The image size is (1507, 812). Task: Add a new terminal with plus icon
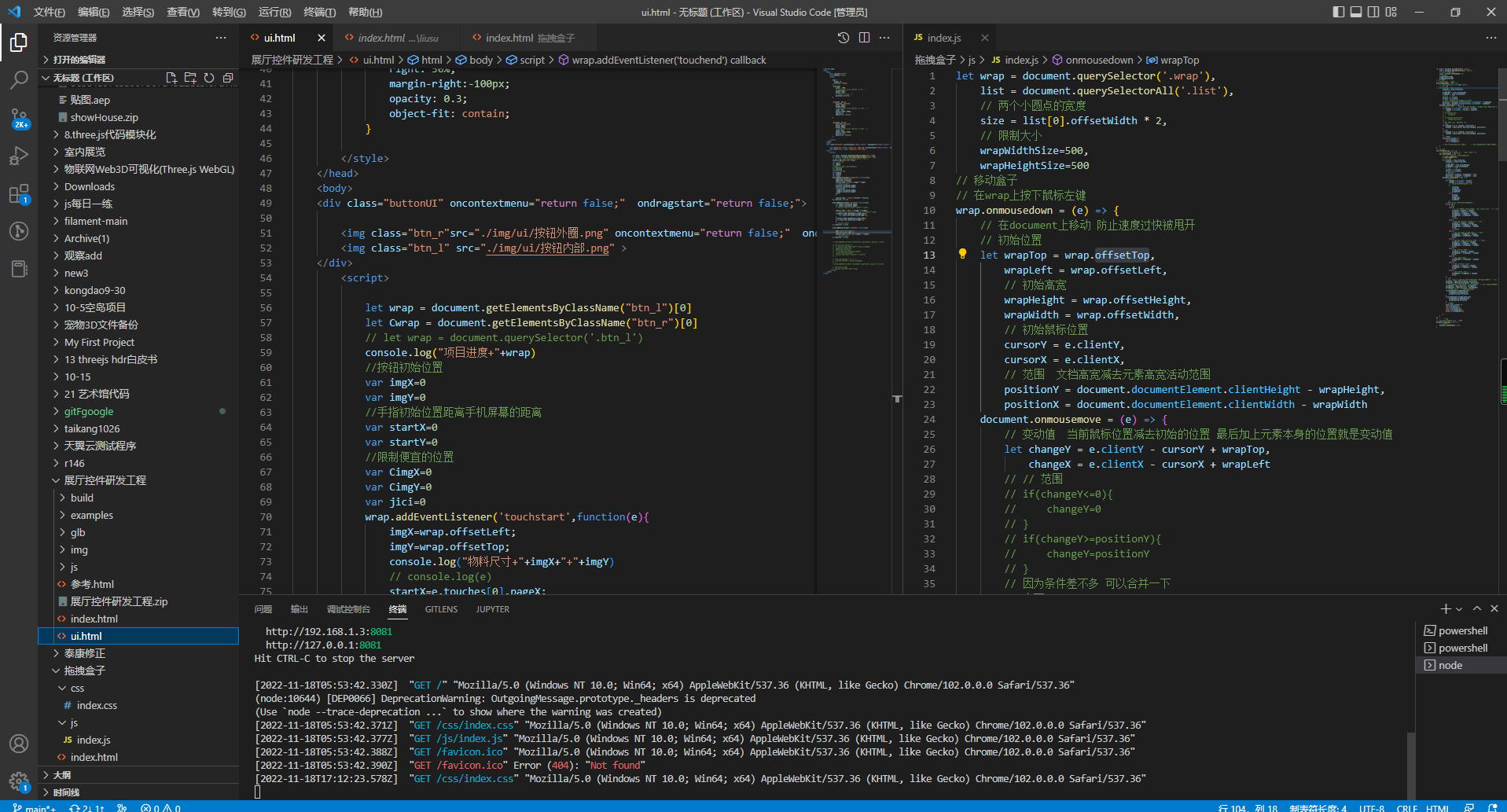pos(1446,609)
